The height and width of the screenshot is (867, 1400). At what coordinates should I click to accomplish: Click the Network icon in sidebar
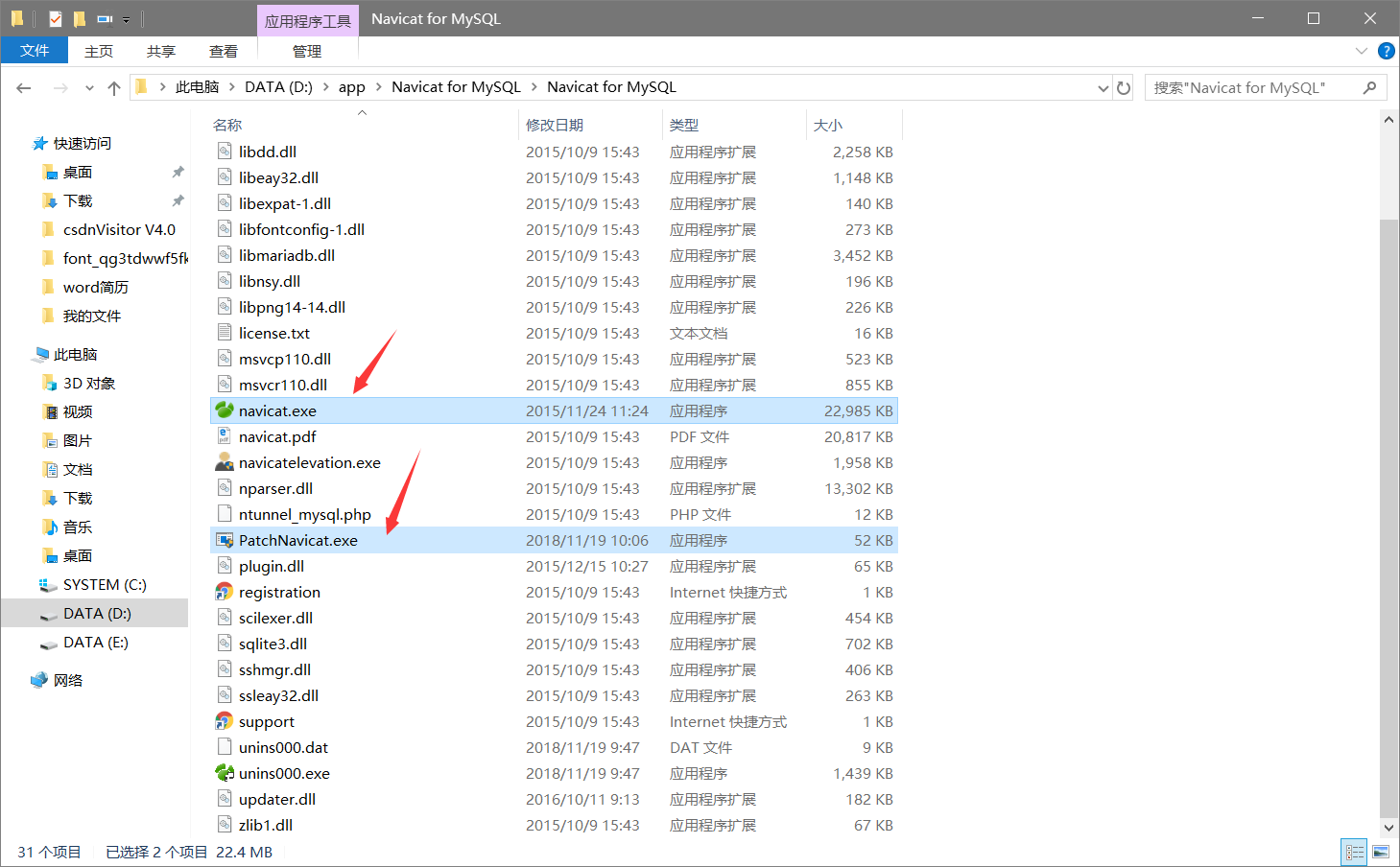[39, 680]
